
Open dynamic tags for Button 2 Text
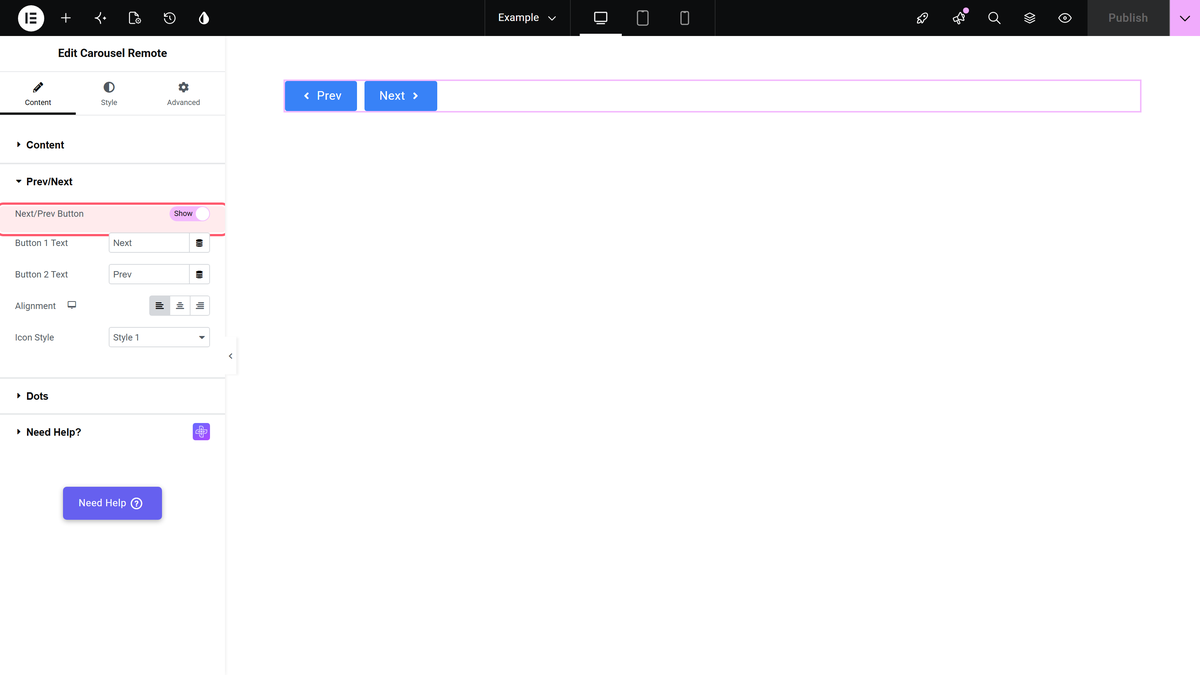pos(199,274)
